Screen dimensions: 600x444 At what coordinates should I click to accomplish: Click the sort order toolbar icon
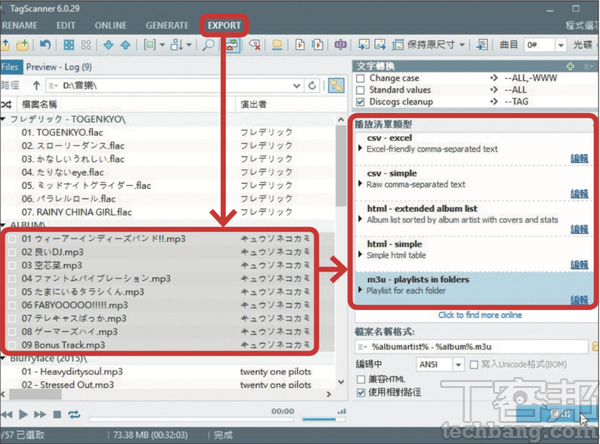(177, 45)
